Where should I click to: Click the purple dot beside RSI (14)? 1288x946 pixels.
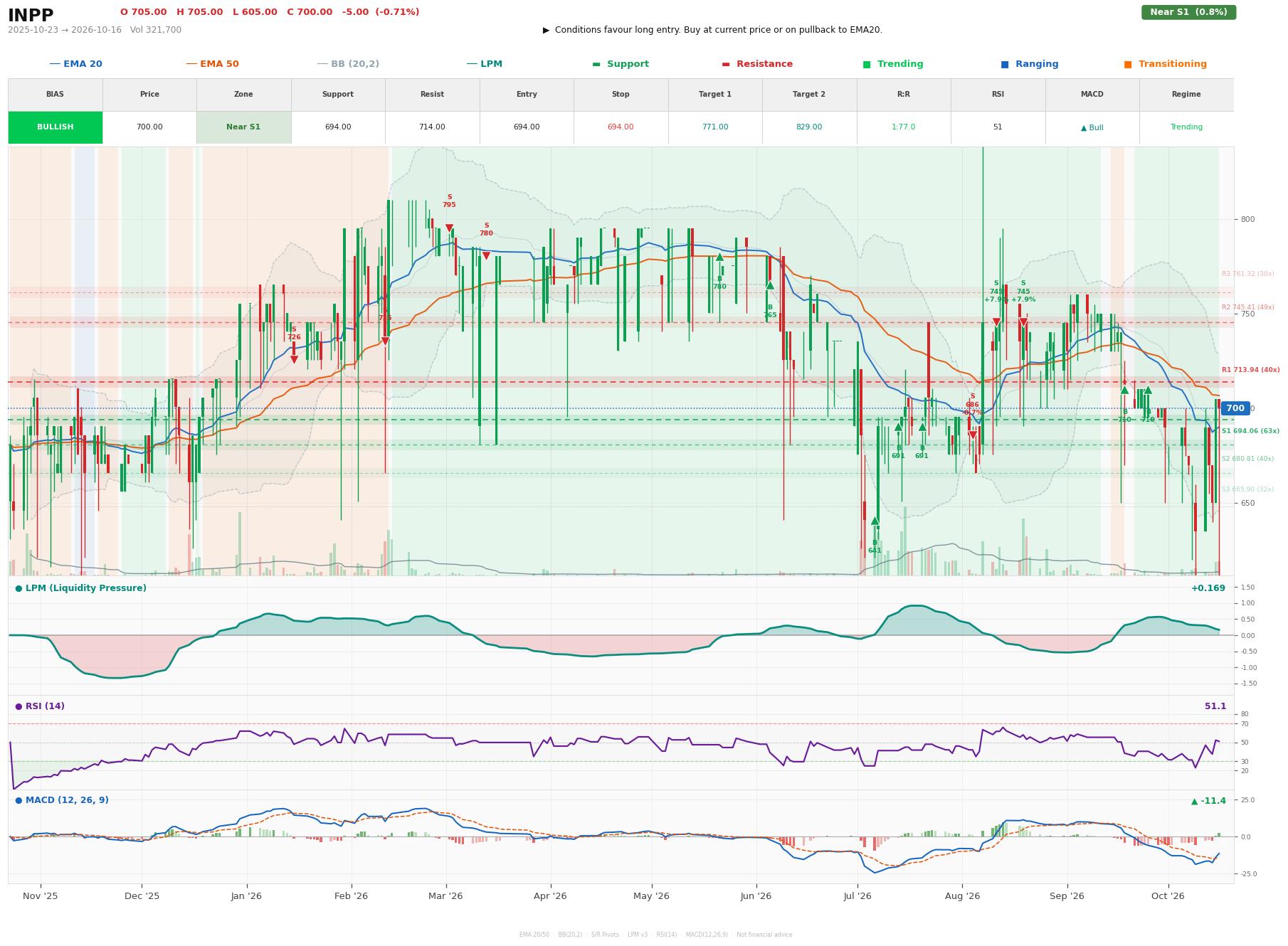tap(19, 706)
